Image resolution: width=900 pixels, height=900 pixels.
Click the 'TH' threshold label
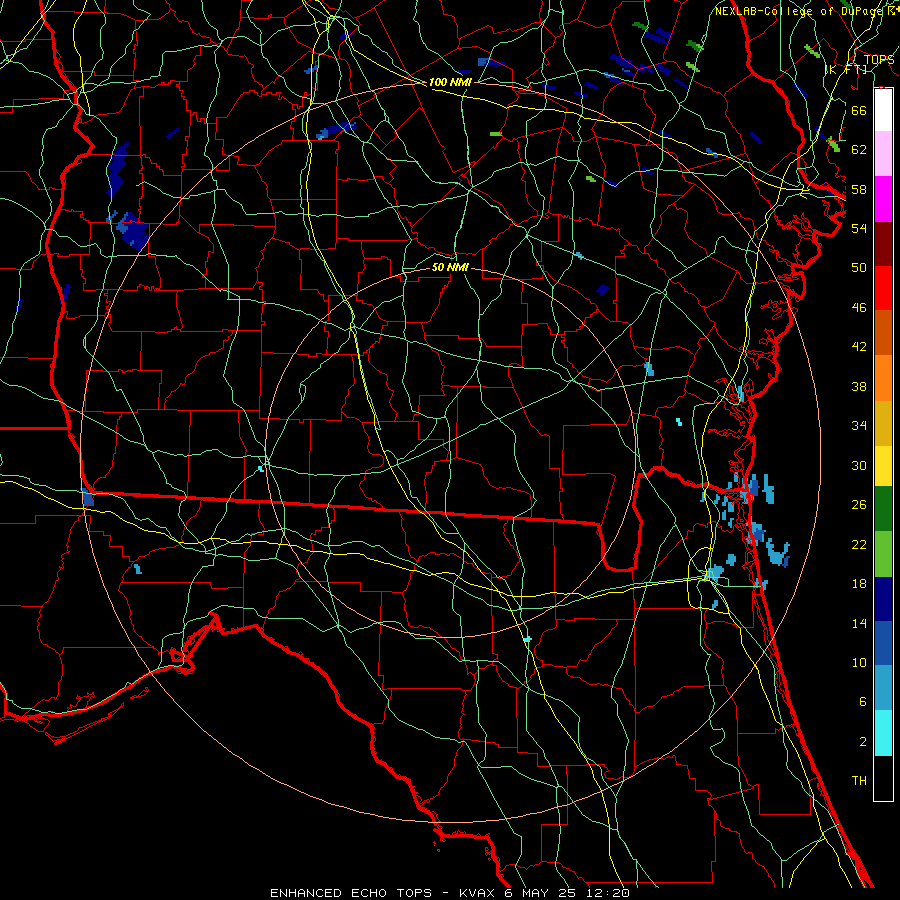(x=859, y=781)
